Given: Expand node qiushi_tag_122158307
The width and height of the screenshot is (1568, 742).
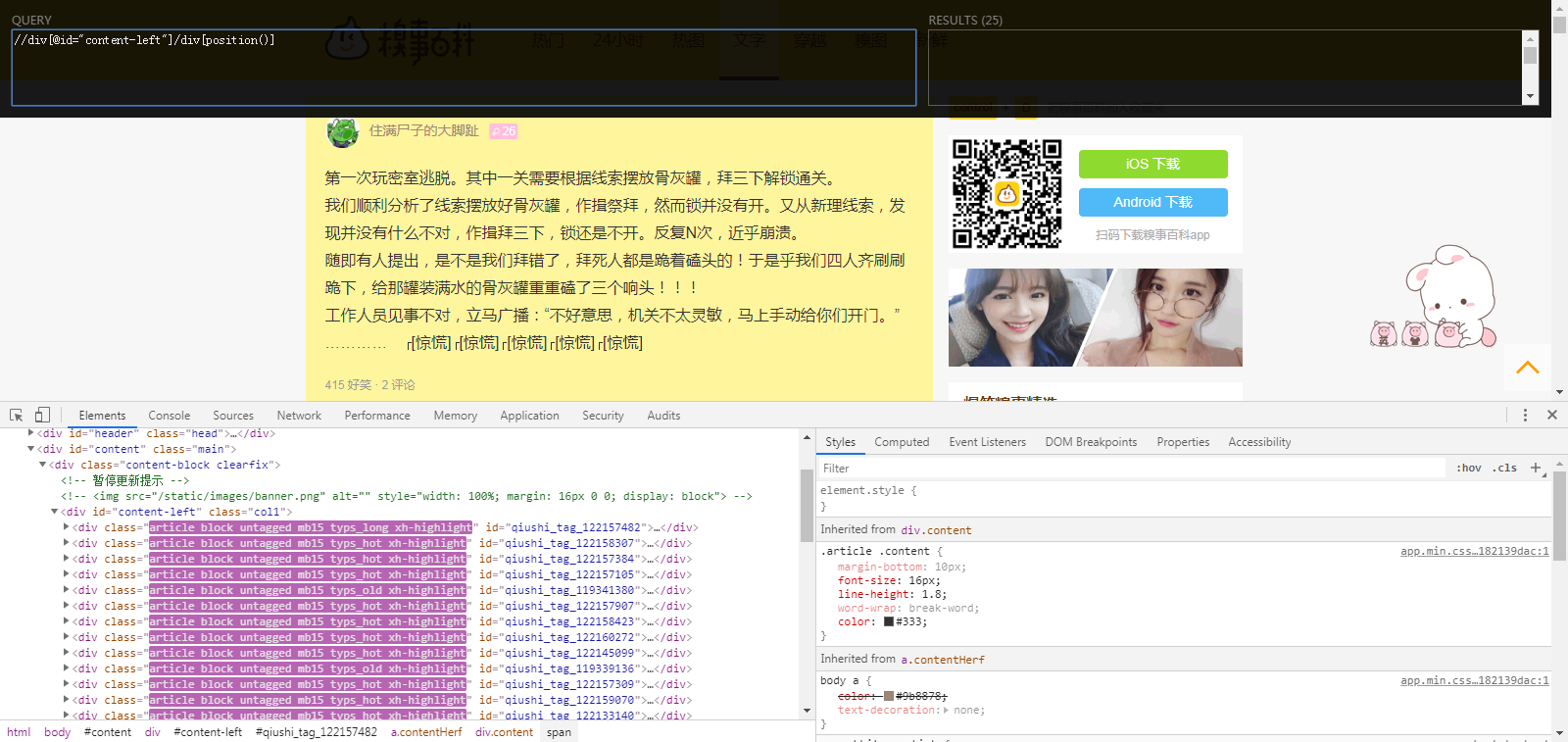Looking at the screenshot, I should point(67,543).
